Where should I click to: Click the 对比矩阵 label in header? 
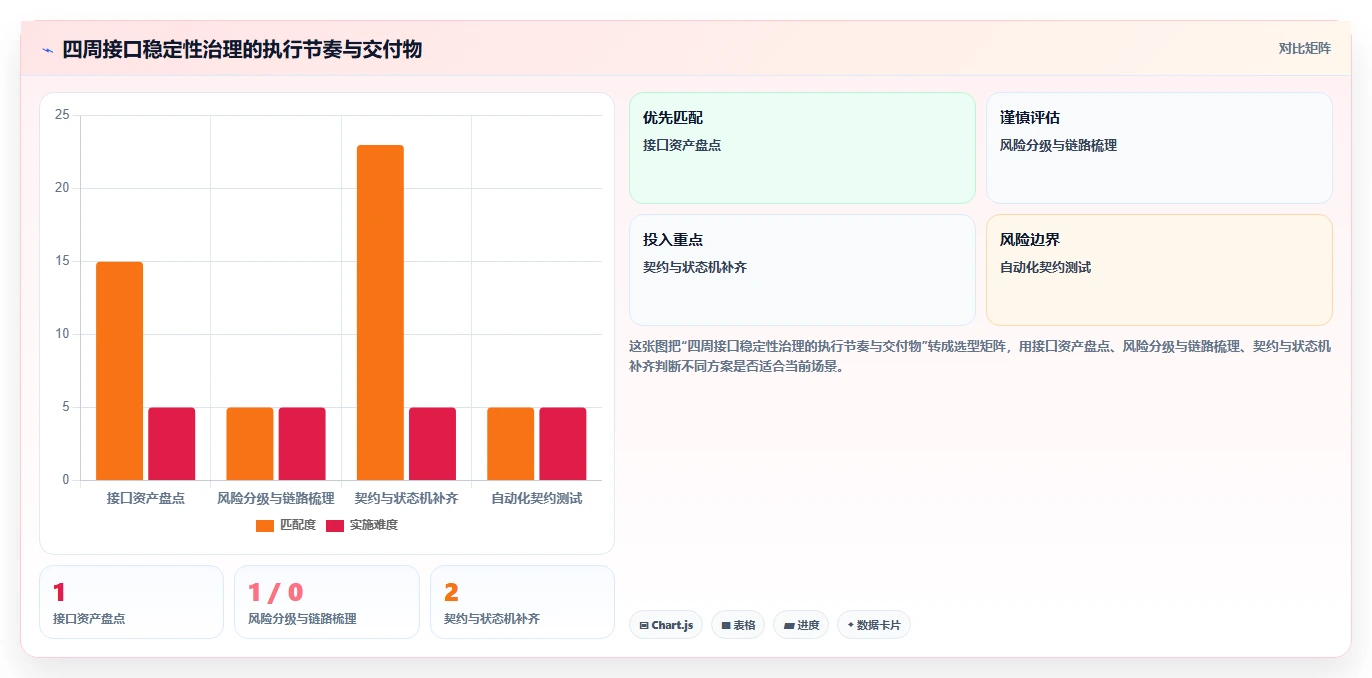(x=1304, y=48)
